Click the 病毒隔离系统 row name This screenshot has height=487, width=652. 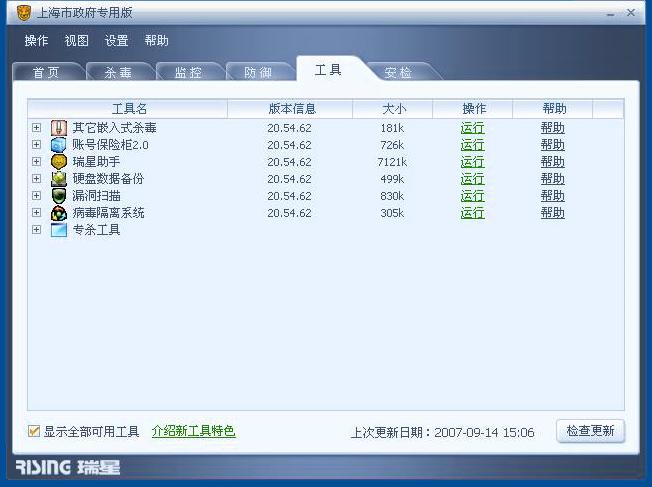(x=109, y=213)
